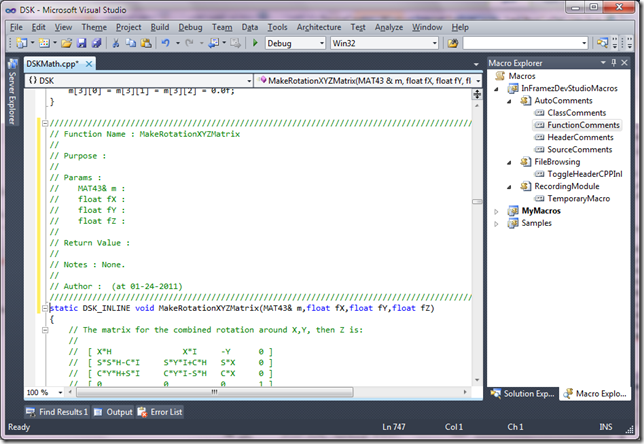Select the ToggleHeaderCPPInl macro
644x444 pixels.
tap(584, 174)
